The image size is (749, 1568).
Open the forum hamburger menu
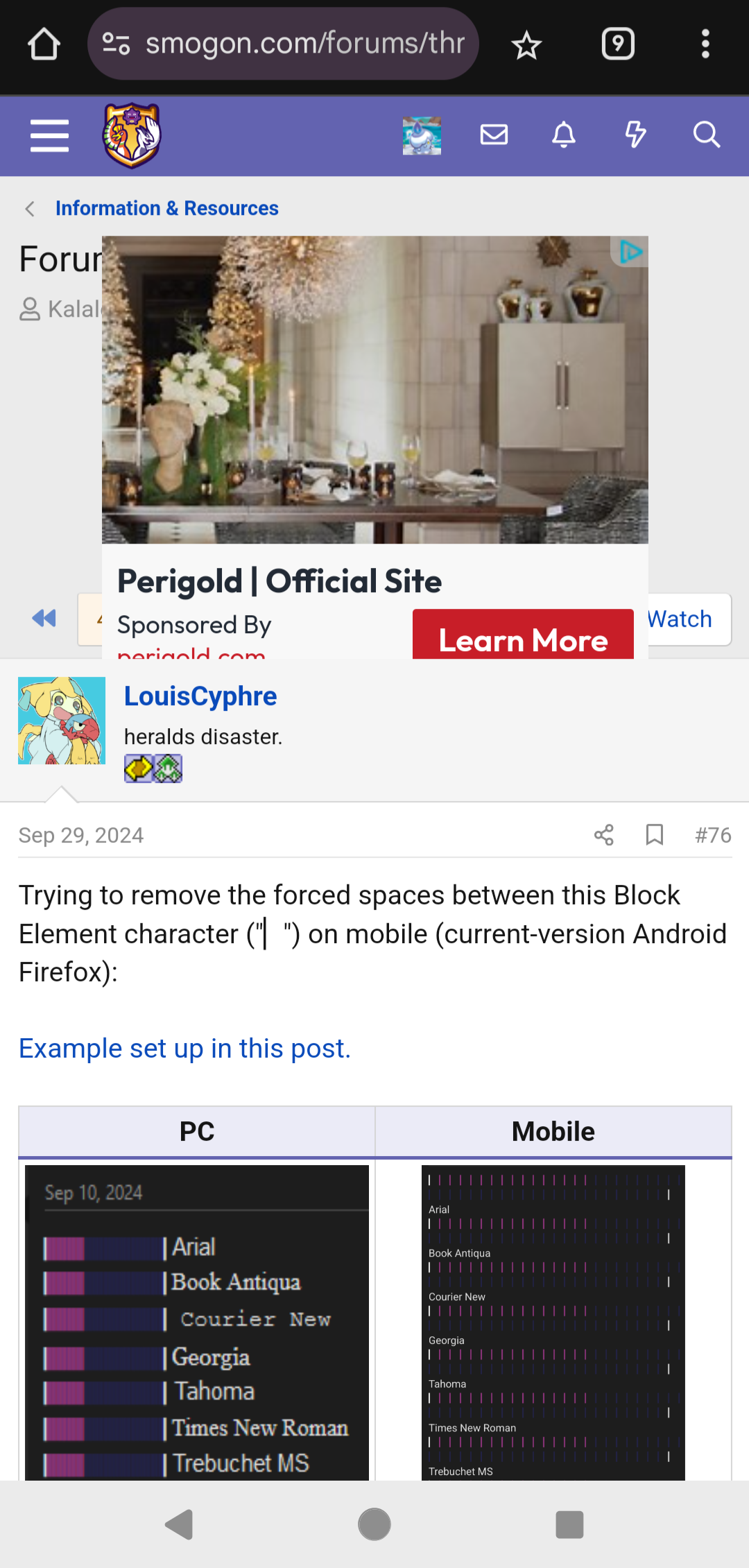click(49, 135)
